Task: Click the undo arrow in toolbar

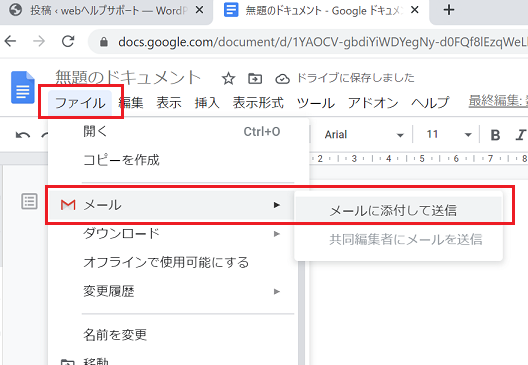Action: pos(23,135)
